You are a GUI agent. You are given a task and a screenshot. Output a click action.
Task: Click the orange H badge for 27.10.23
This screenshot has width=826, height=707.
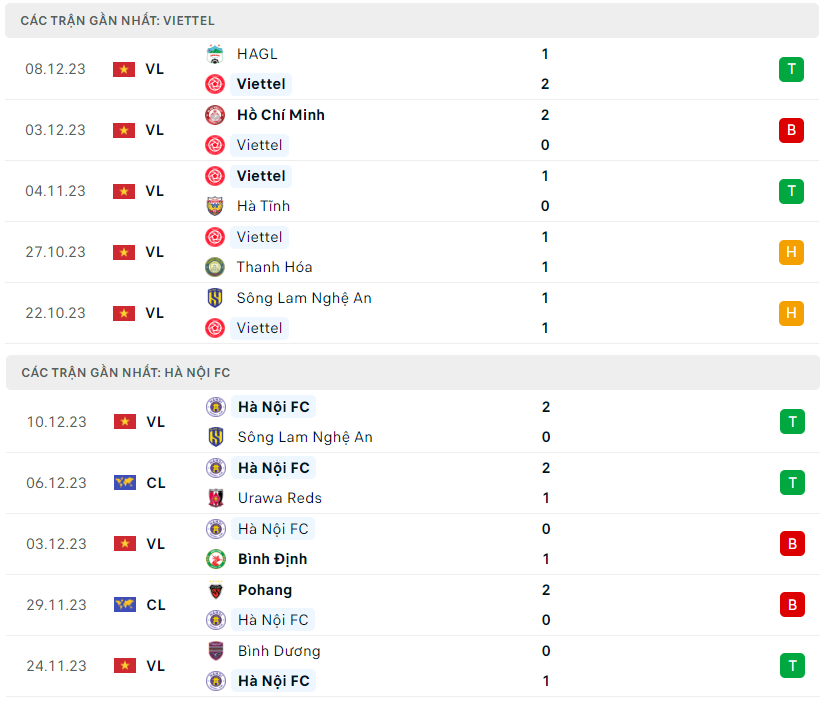791,252
